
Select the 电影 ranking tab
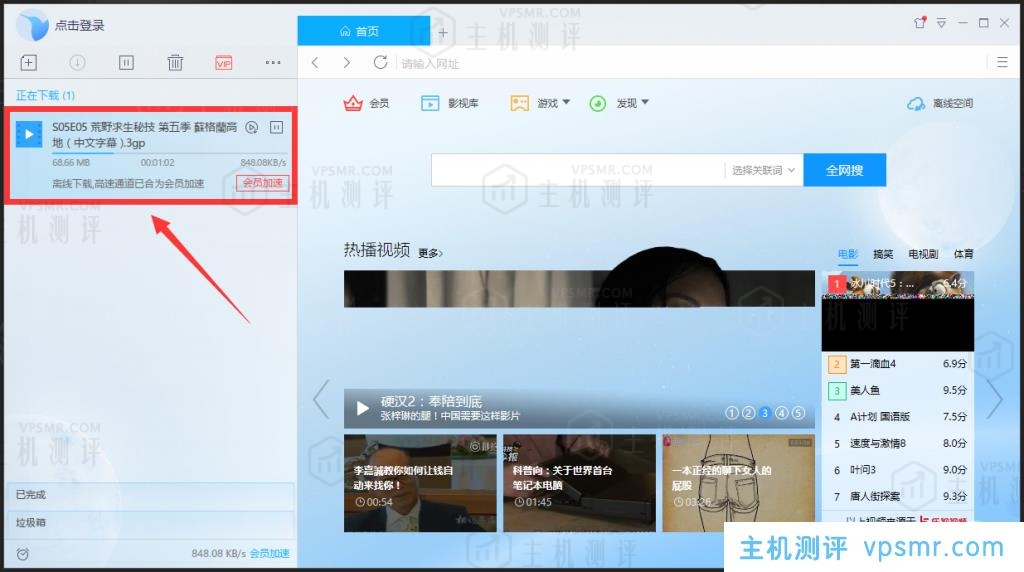click(848, 254)
